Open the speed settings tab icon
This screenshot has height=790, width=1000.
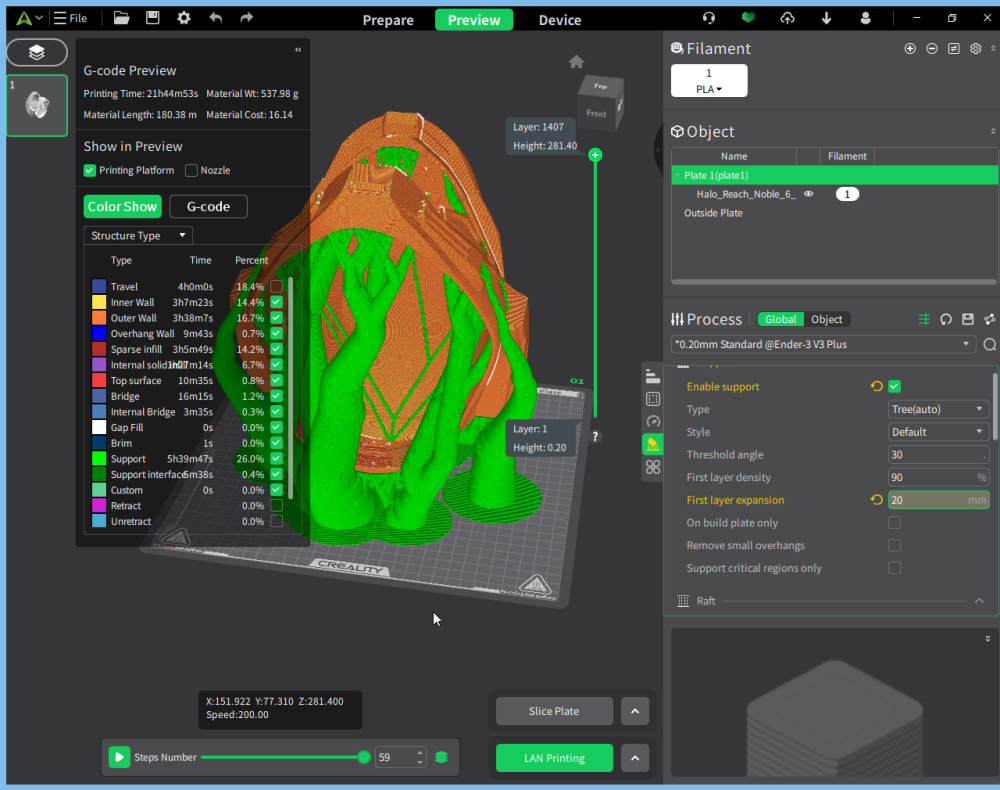pos(652,421)
